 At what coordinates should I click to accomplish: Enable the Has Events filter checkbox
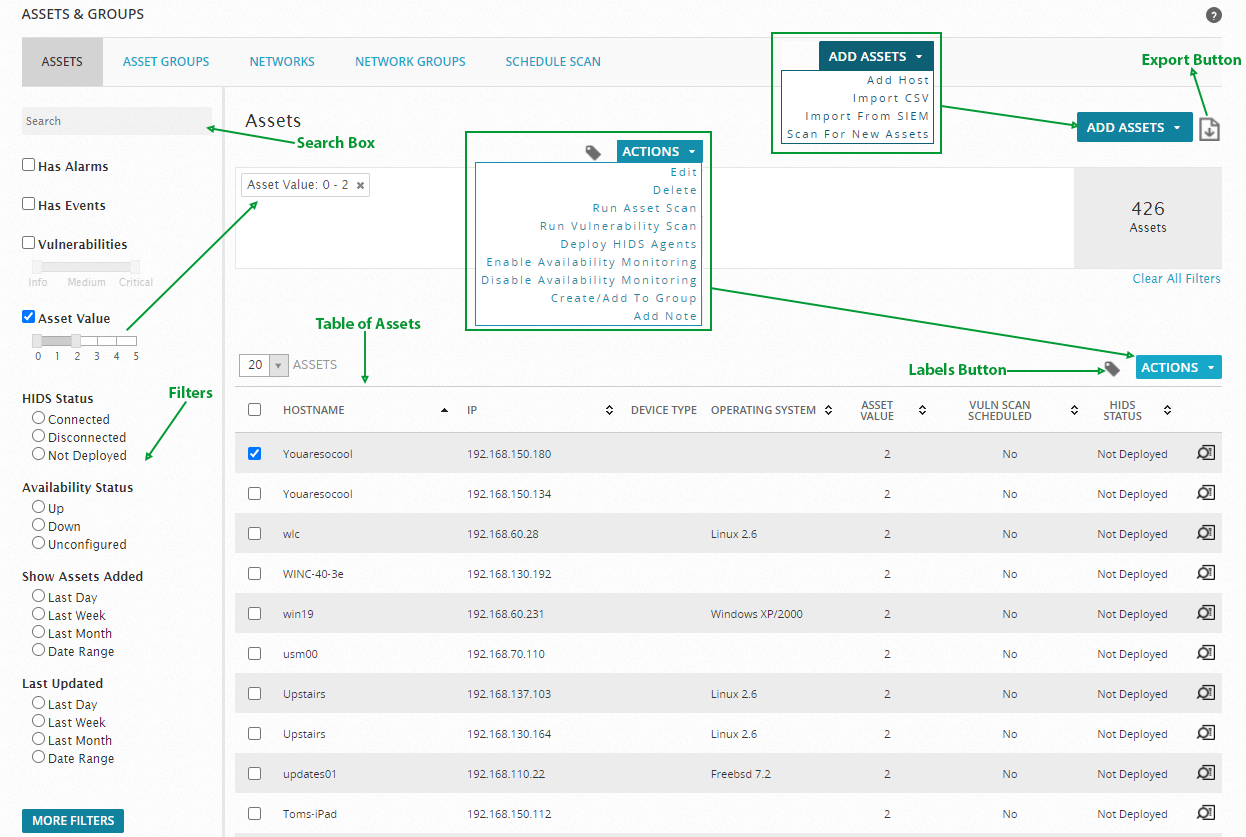(29, 204)
